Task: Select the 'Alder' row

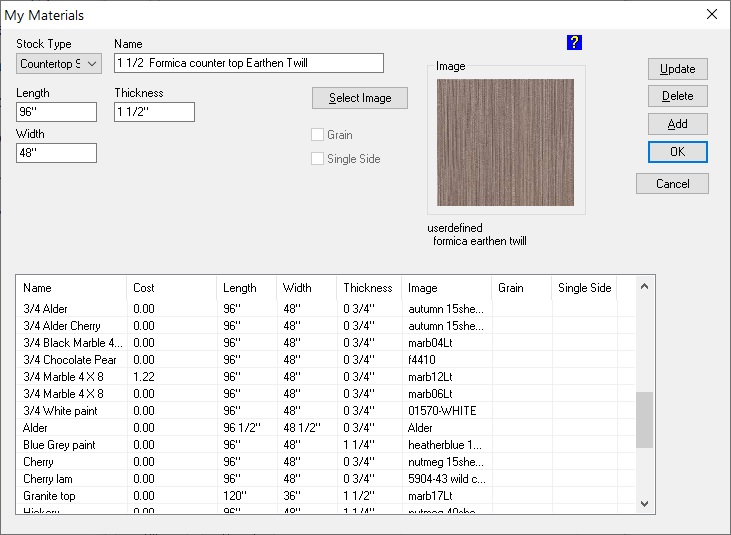Action: click(x=325, y=428)
